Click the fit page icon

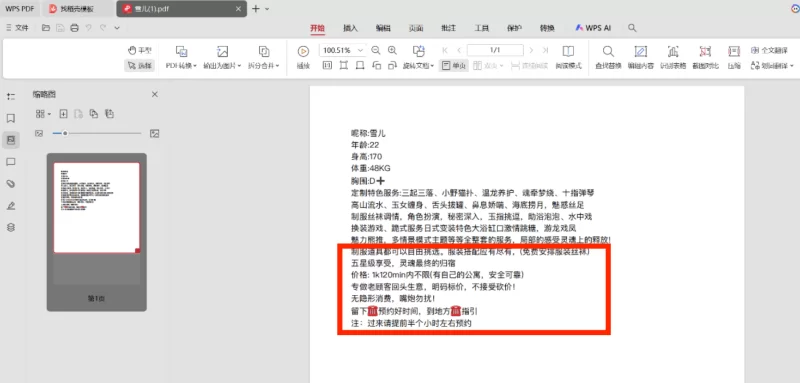point(343,65)
